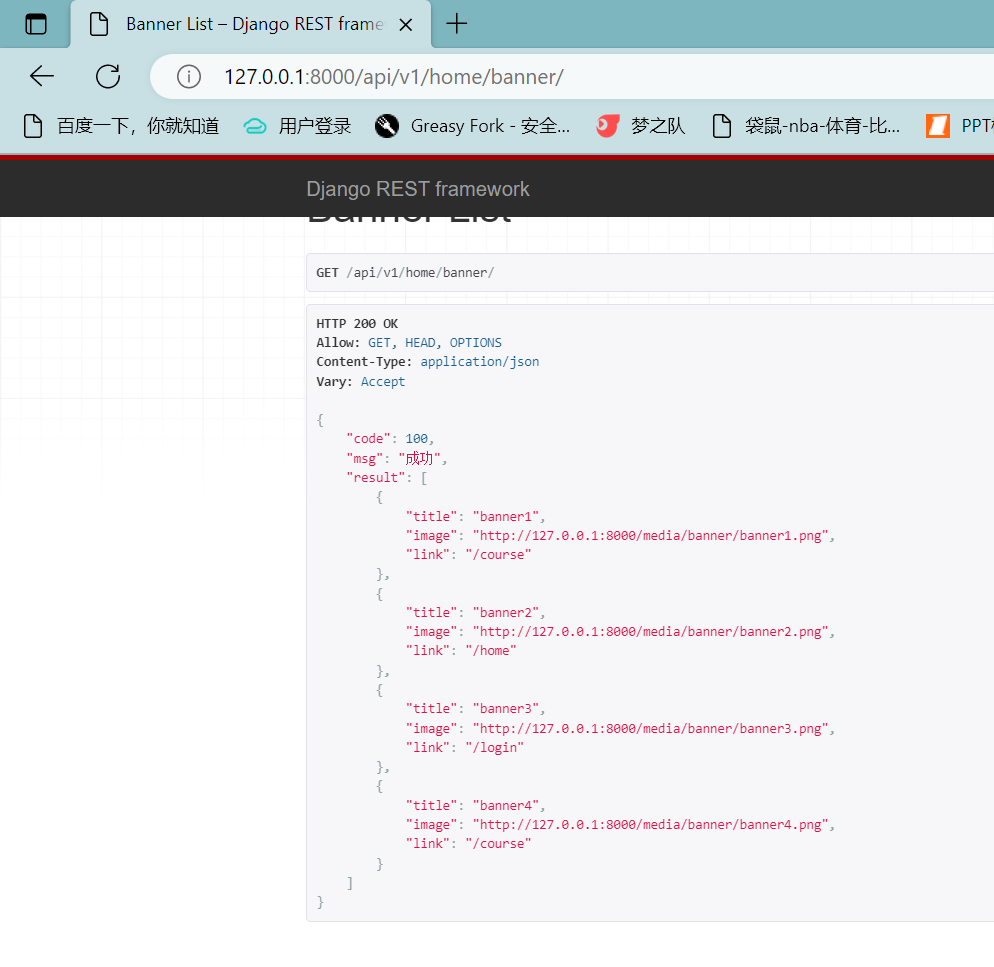This screenshot has height=967, width=994.
Task: Click the Django REST framework brand link
Action: pyautogui.click(x=418, y=189)
